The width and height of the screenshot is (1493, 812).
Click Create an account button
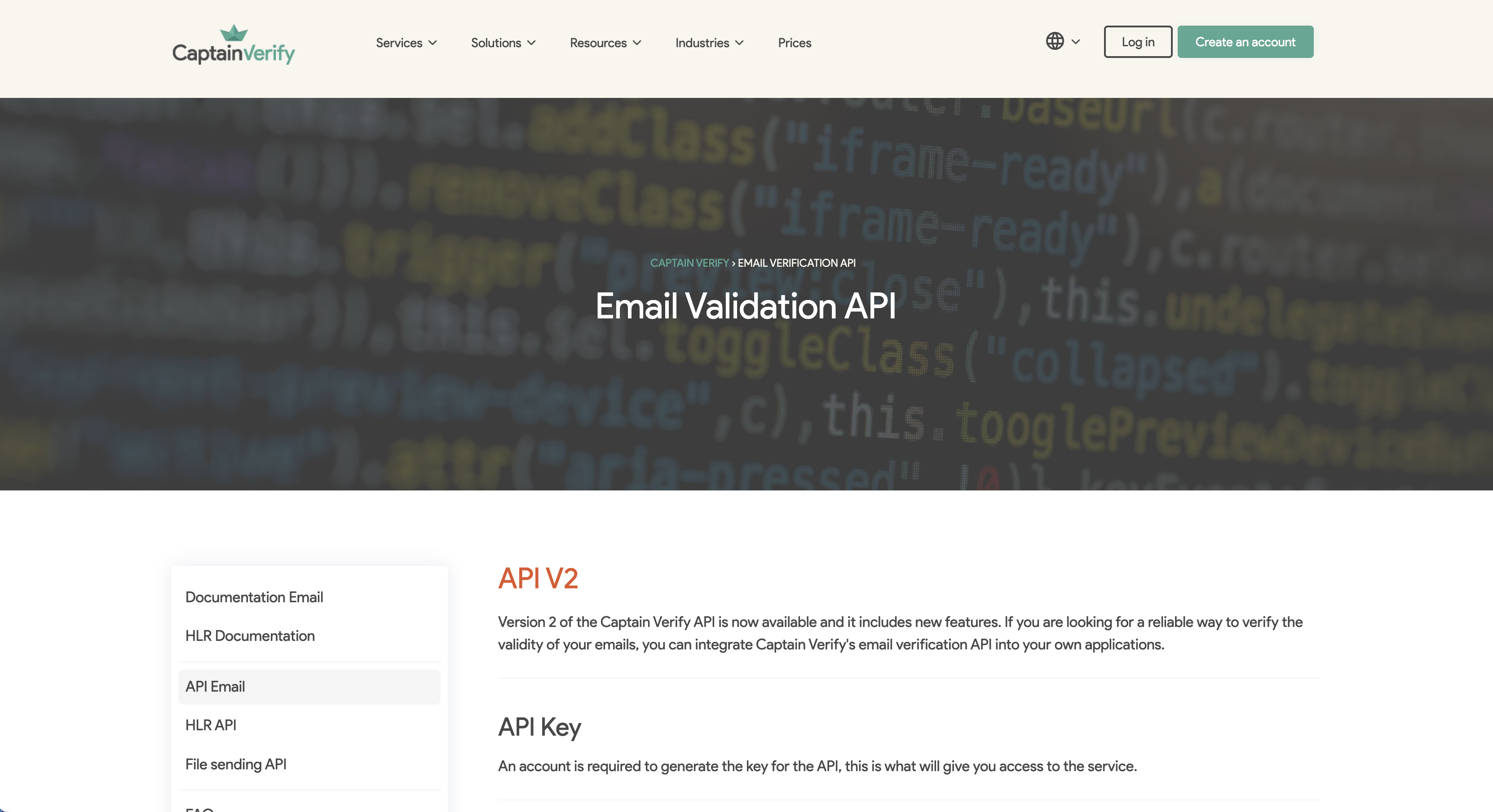click(1245, 42)
